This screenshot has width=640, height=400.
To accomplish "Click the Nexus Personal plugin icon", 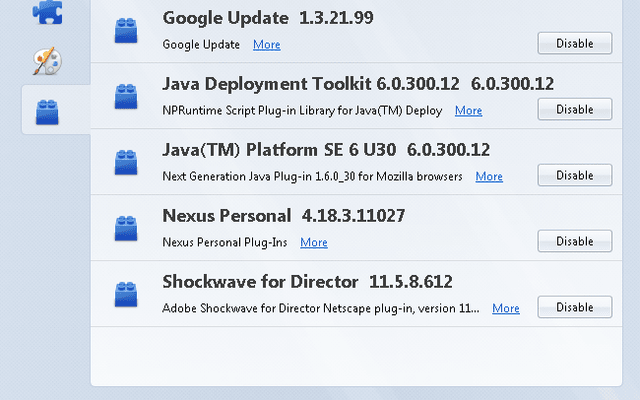I will coord(126,228).
